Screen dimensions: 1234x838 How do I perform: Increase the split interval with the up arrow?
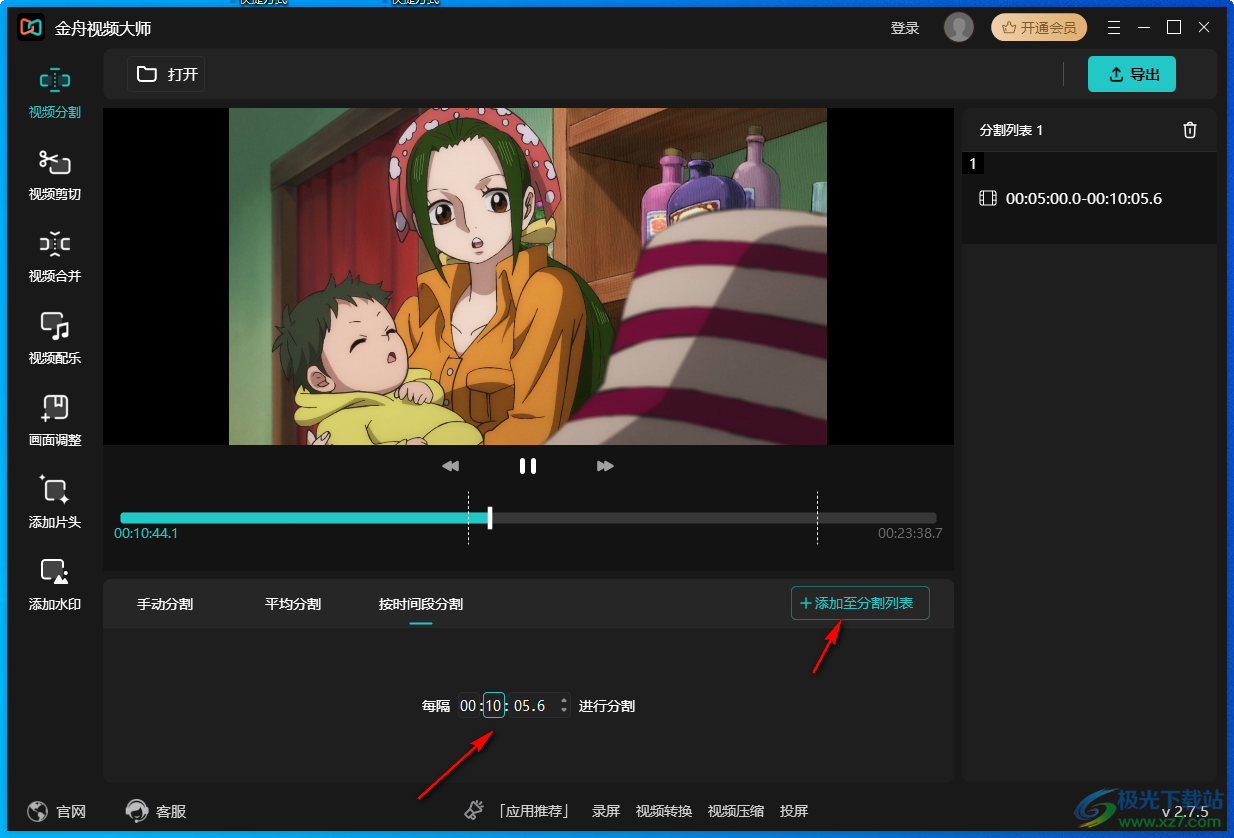point(564,701)
